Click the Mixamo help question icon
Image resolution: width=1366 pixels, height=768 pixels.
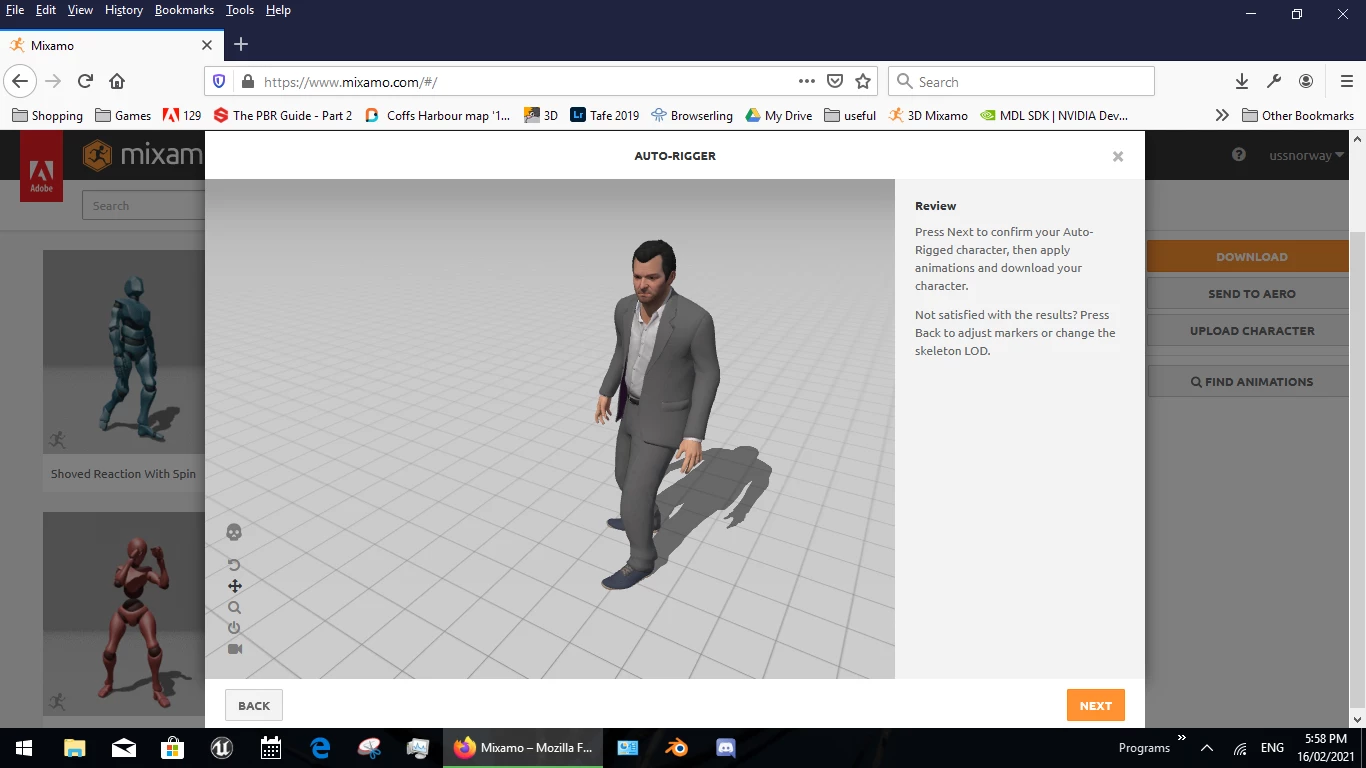tap(1239, 155)
